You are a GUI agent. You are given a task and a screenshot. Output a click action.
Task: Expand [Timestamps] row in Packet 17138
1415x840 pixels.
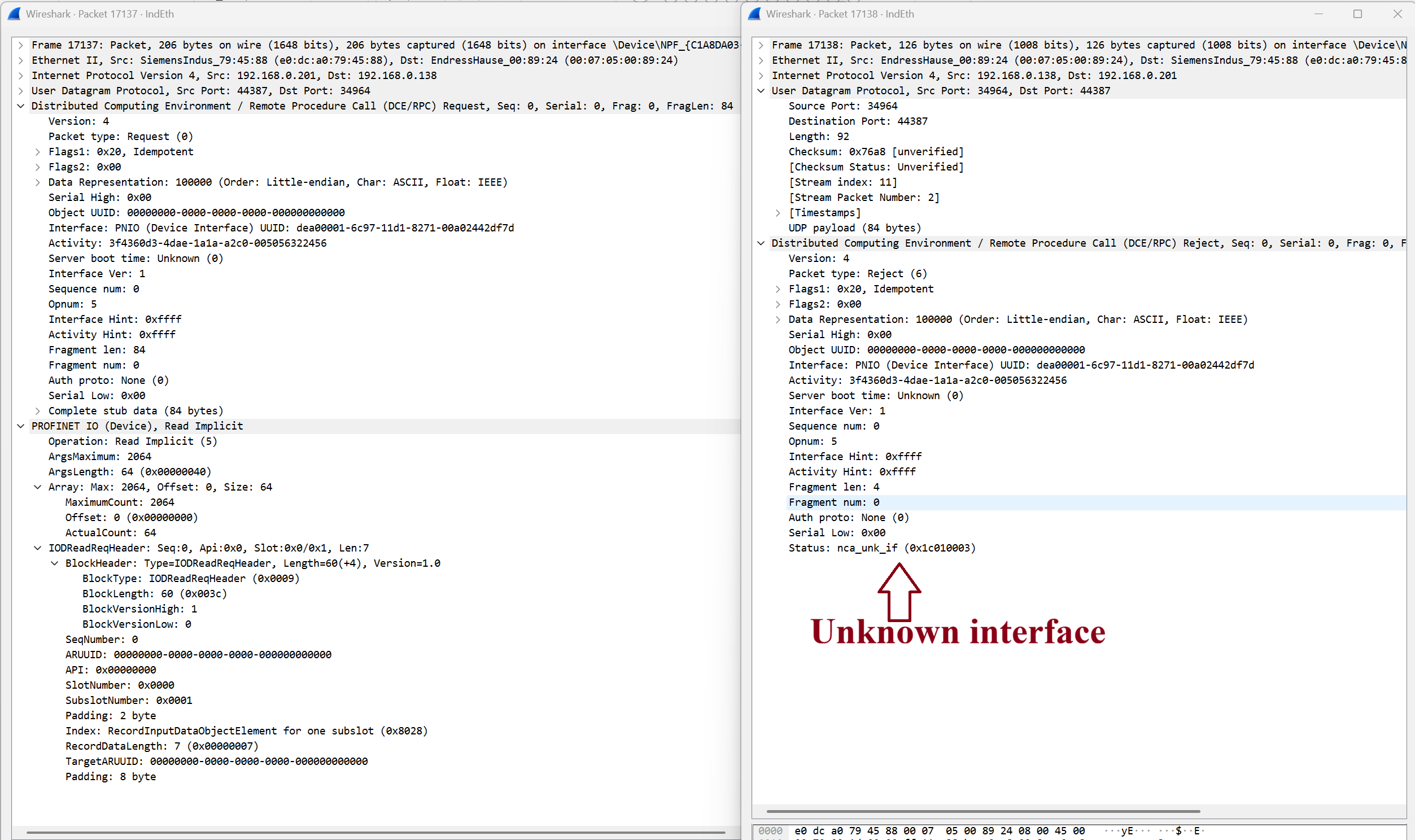point(778,213)
